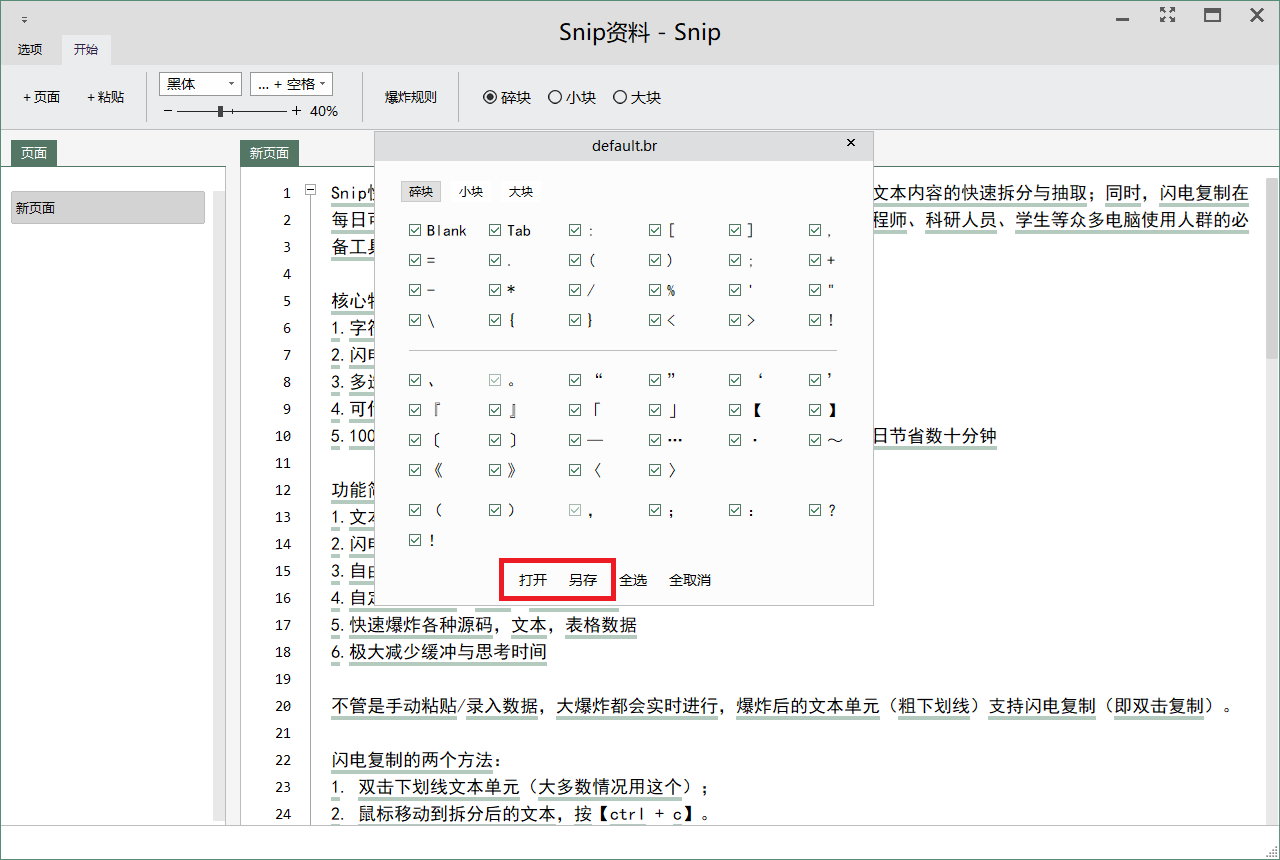Open the 黑体 font dropdown
Image resolution: width=1280 pixels, height=860 pixels.
pyautogui.click(x=200, y=84)
